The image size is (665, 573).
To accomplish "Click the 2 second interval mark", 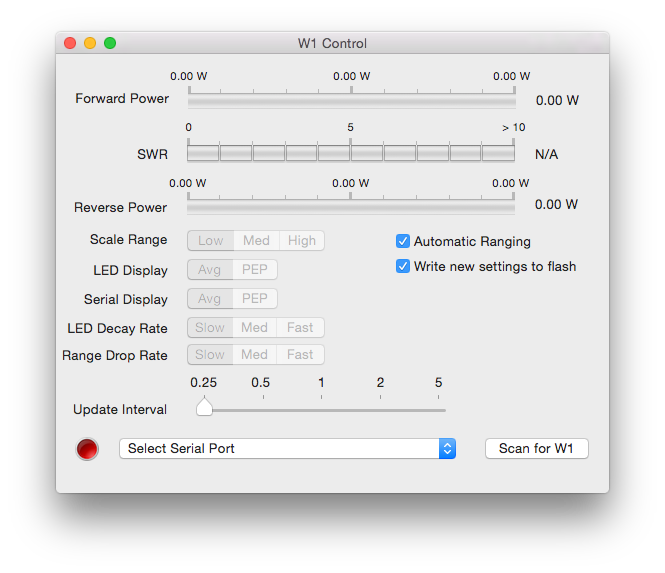I will point(380,383).
